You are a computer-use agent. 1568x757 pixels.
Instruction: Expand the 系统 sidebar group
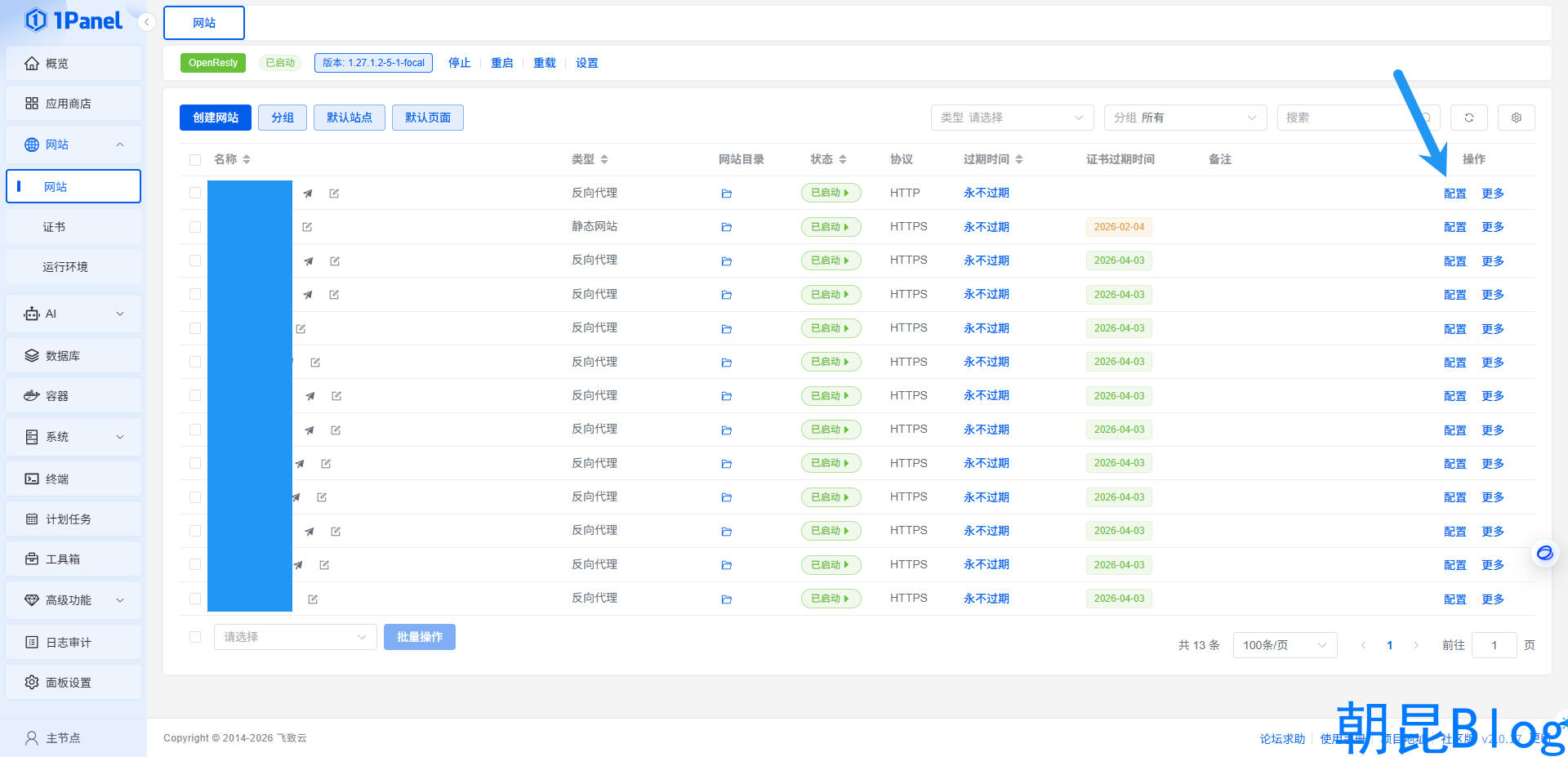click(73, 437)
